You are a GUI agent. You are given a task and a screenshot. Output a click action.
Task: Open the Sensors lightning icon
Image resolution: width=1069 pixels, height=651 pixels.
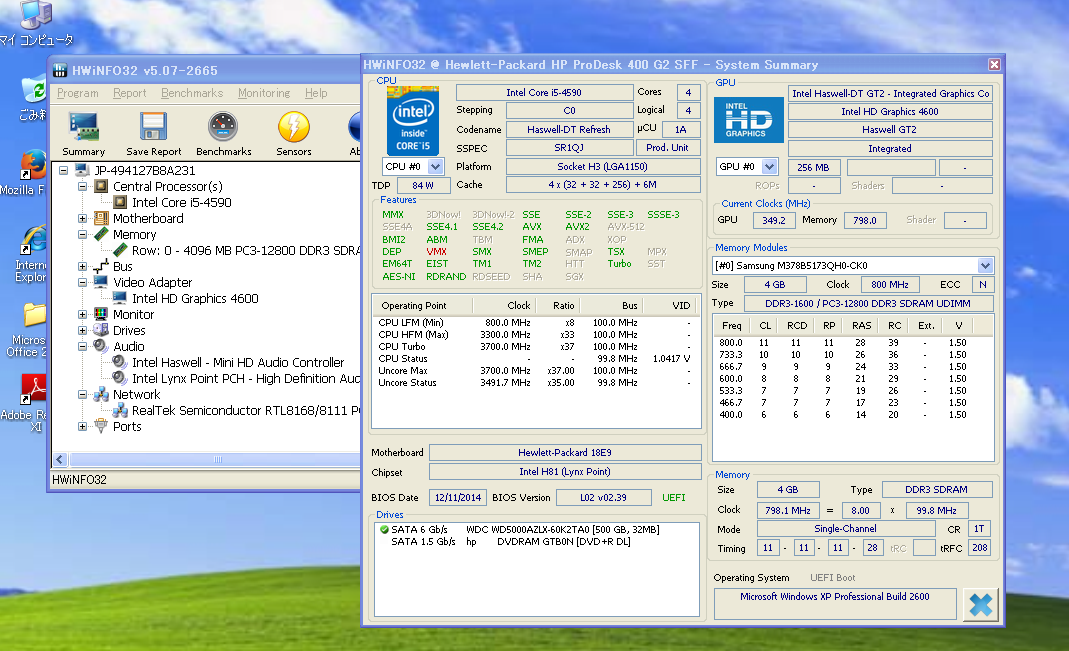(294, 127)
